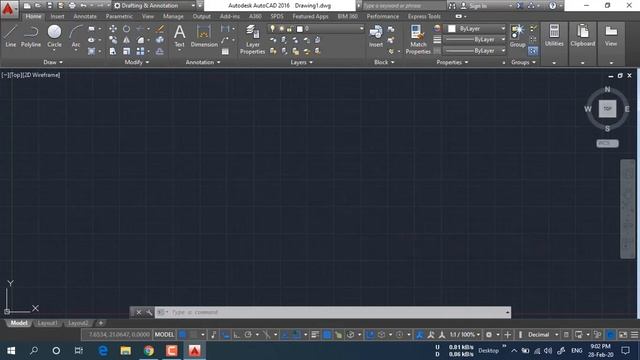Switch to the Parametric ribbon tab
The height and width of the screenshot is (360, 640).
[x=119, y=17]
